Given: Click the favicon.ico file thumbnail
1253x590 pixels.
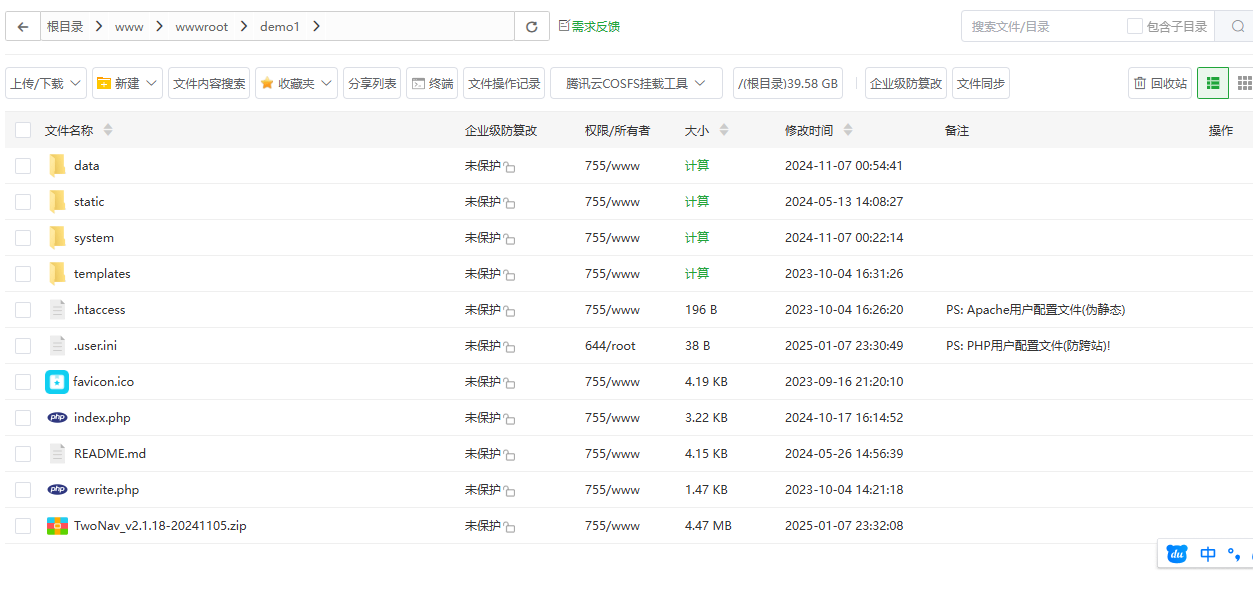Looking at the screenshot, I should [x=57, y=382].
